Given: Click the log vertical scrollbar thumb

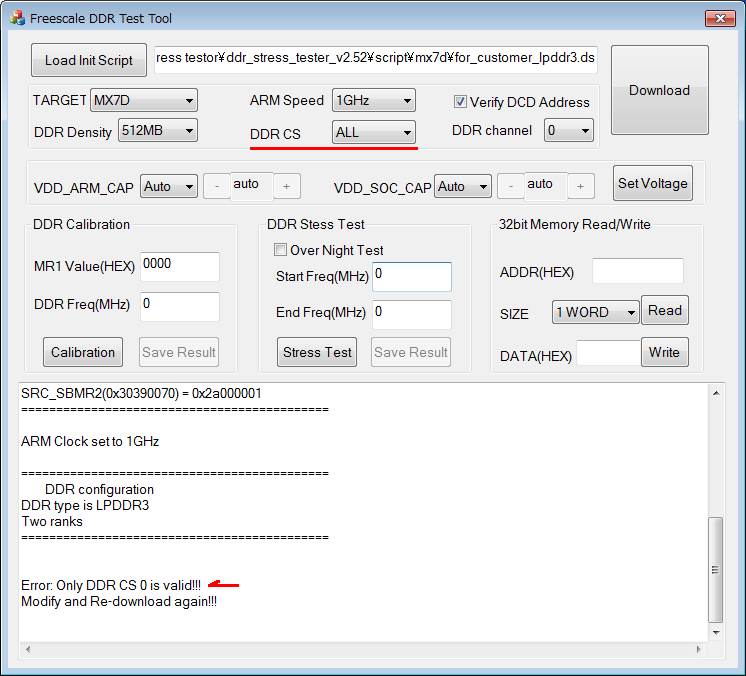Looking at the screenshot, I should [716, 569].
